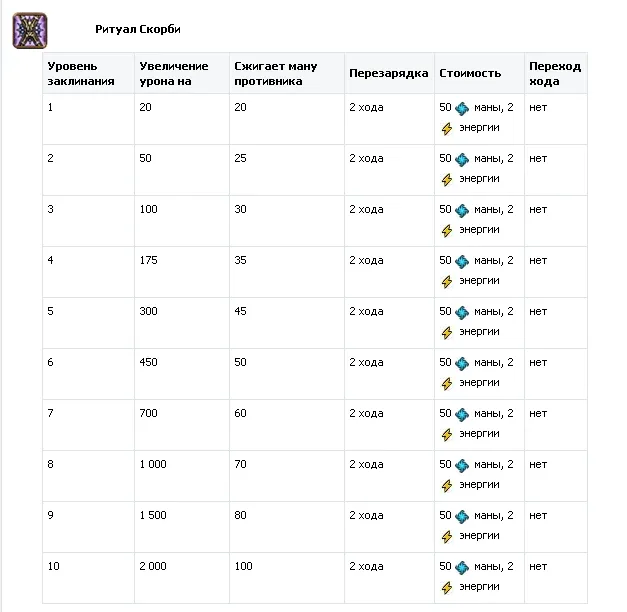Click the energy lightning icon in level 8 row
Screen dimensions: 627x612
[447, 485]
